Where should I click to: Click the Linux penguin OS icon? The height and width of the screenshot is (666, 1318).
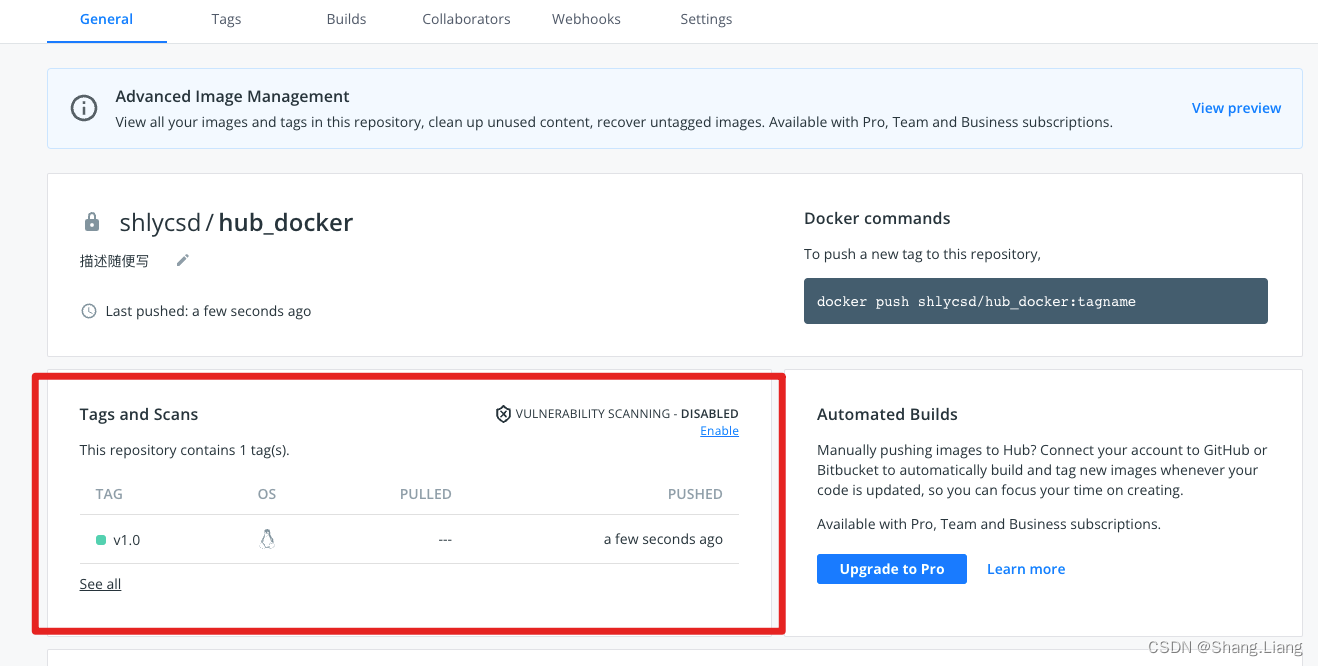click(x=267, y=539)
